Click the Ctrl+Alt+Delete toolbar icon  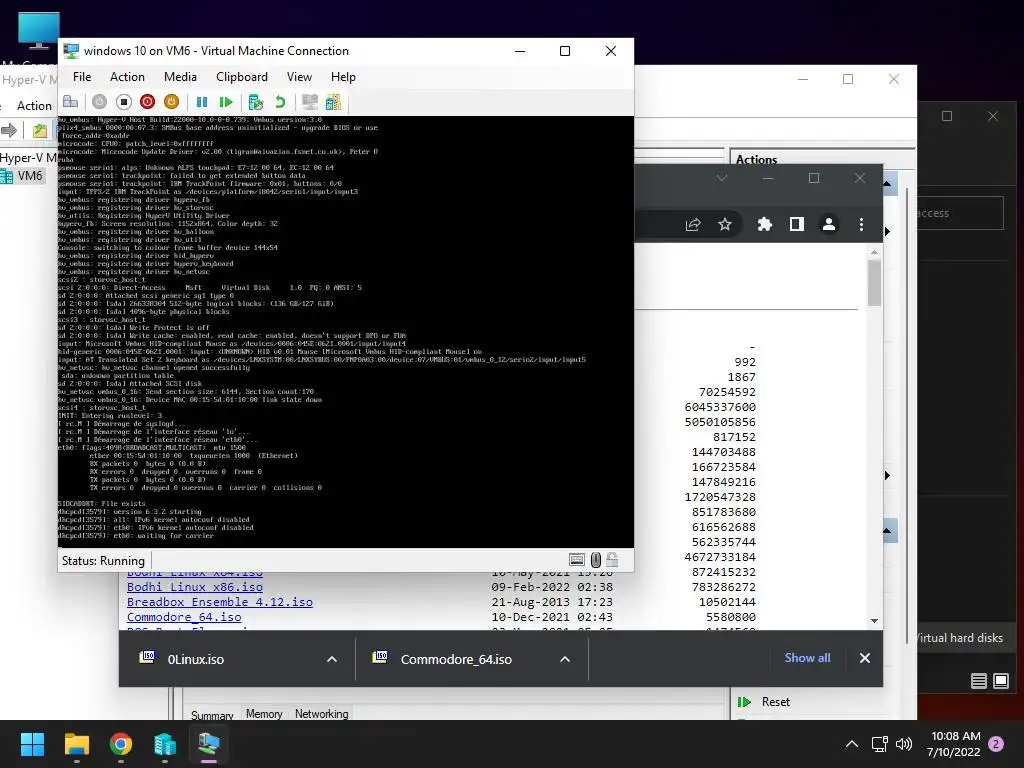(71, 102)
